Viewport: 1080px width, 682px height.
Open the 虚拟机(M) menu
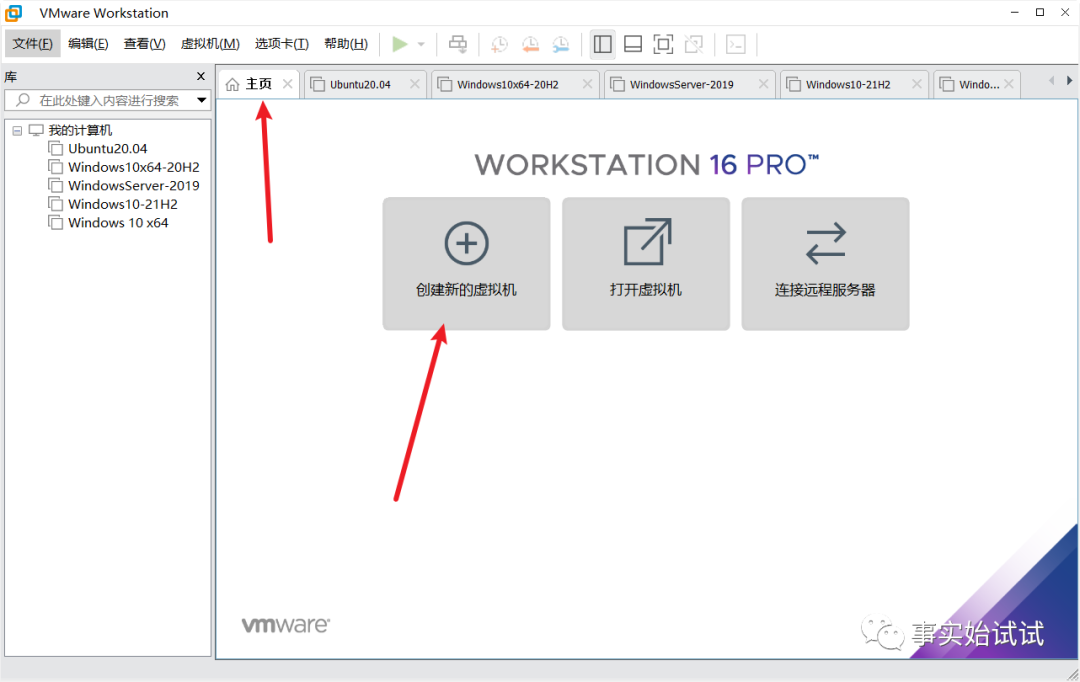pos(210,44)
